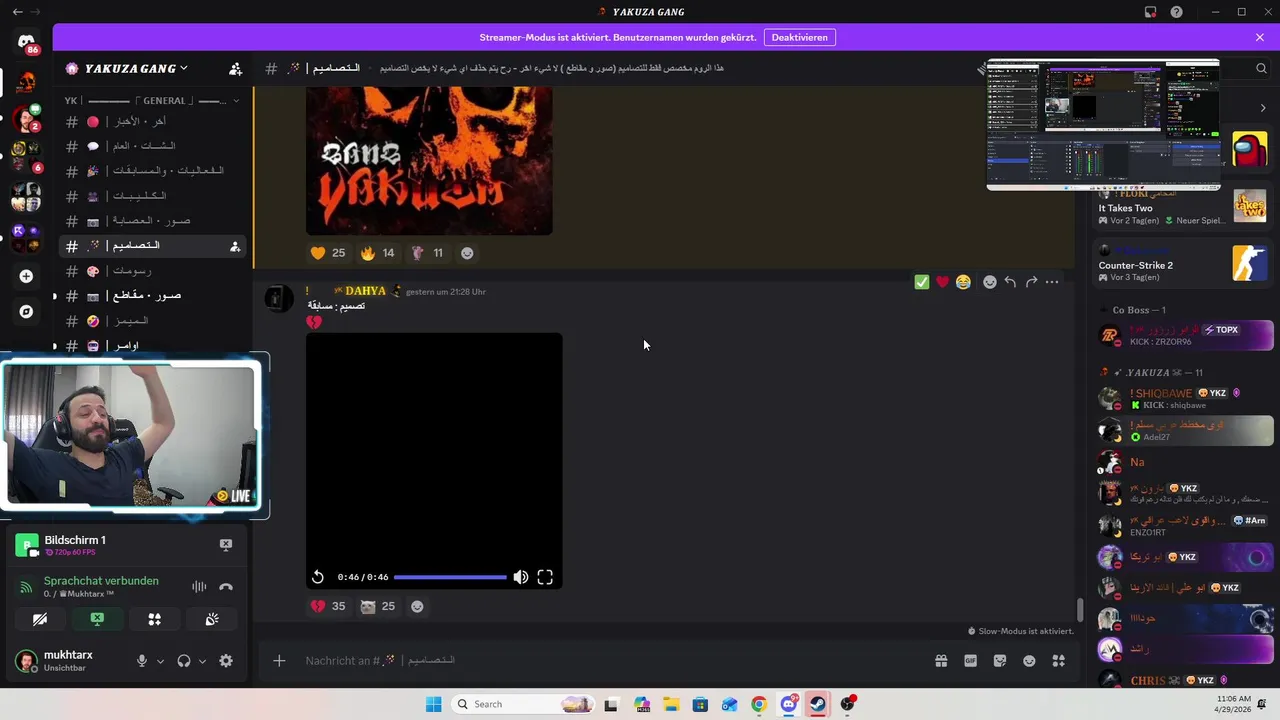Open help icon in title bar
1280x720 pixels.
tap(1176, 12)
